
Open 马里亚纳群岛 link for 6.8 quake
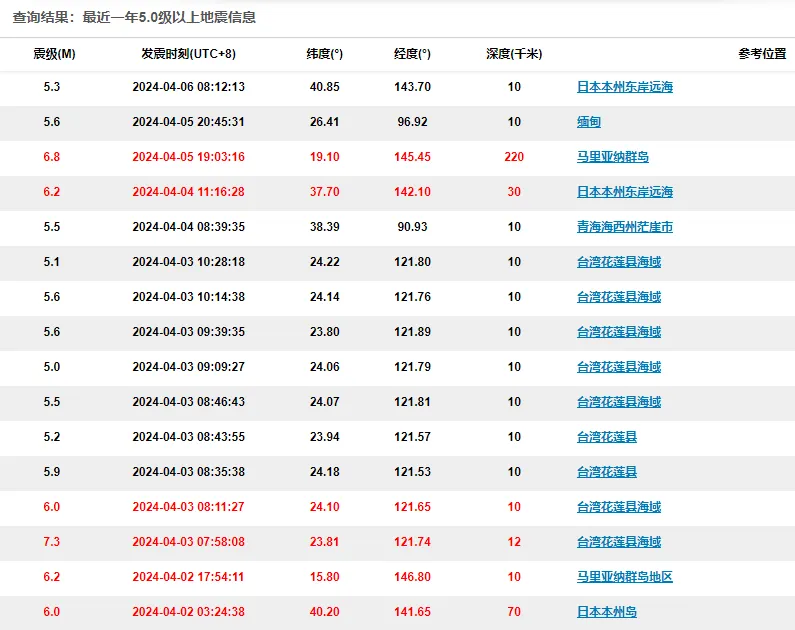click(x=612, y=157)
